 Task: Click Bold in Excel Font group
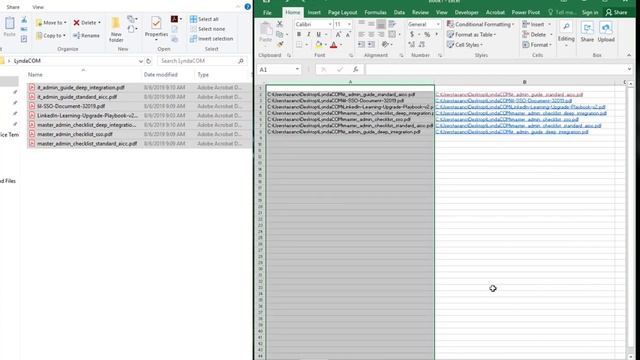pyautogui.click(x=299, y=34)
